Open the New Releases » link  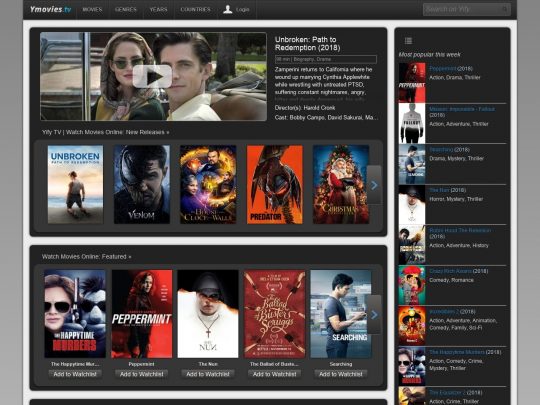pyautogui.click(x=147, y=132)
